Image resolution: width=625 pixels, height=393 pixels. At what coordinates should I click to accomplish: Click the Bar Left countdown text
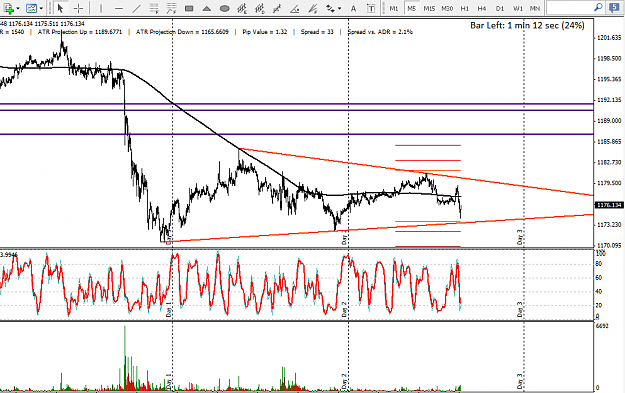point(527,26)
